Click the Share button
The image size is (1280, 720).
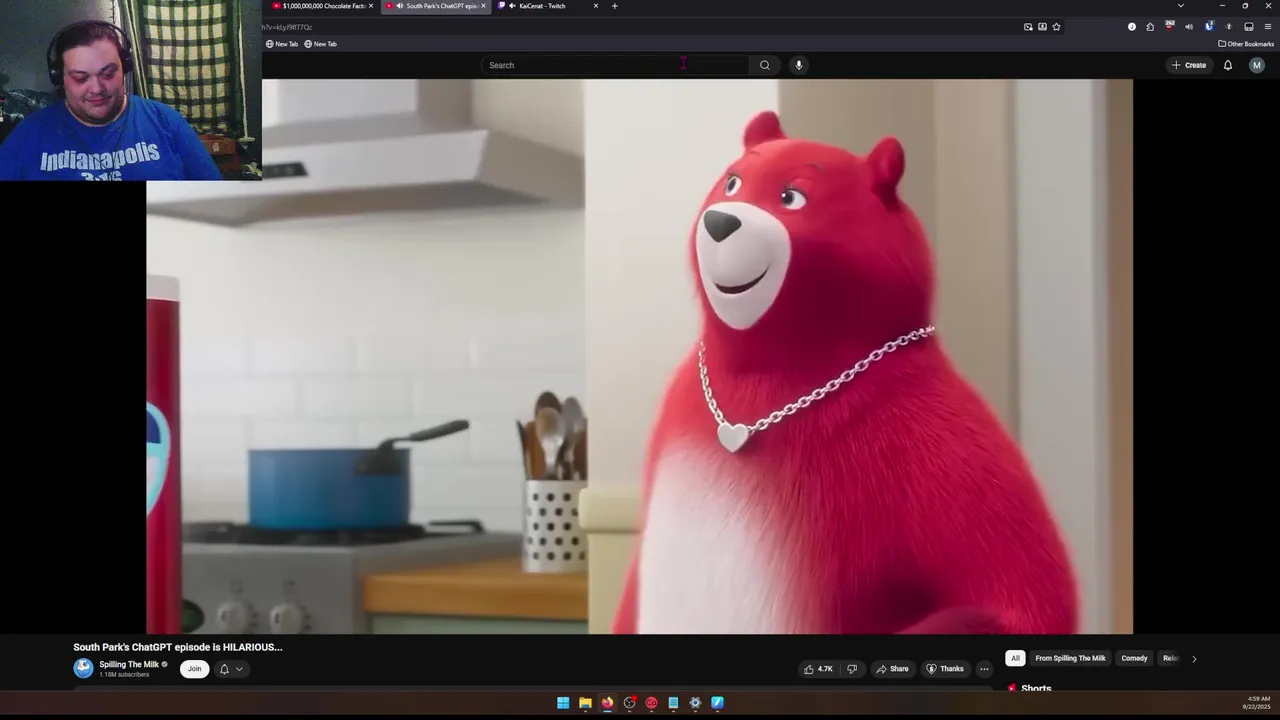[892, 669]
